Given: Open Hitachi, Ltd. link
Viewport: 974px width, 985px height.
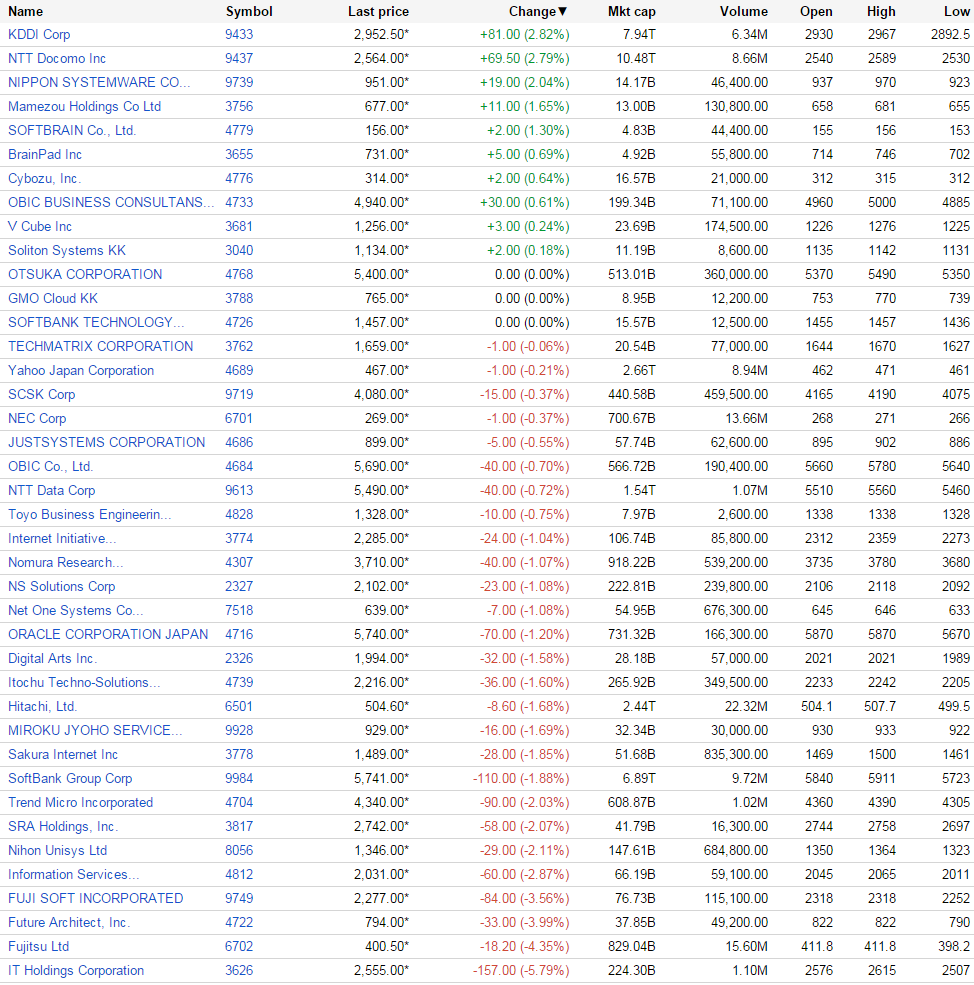Looking at the screenshot, I should pos(42,707).
